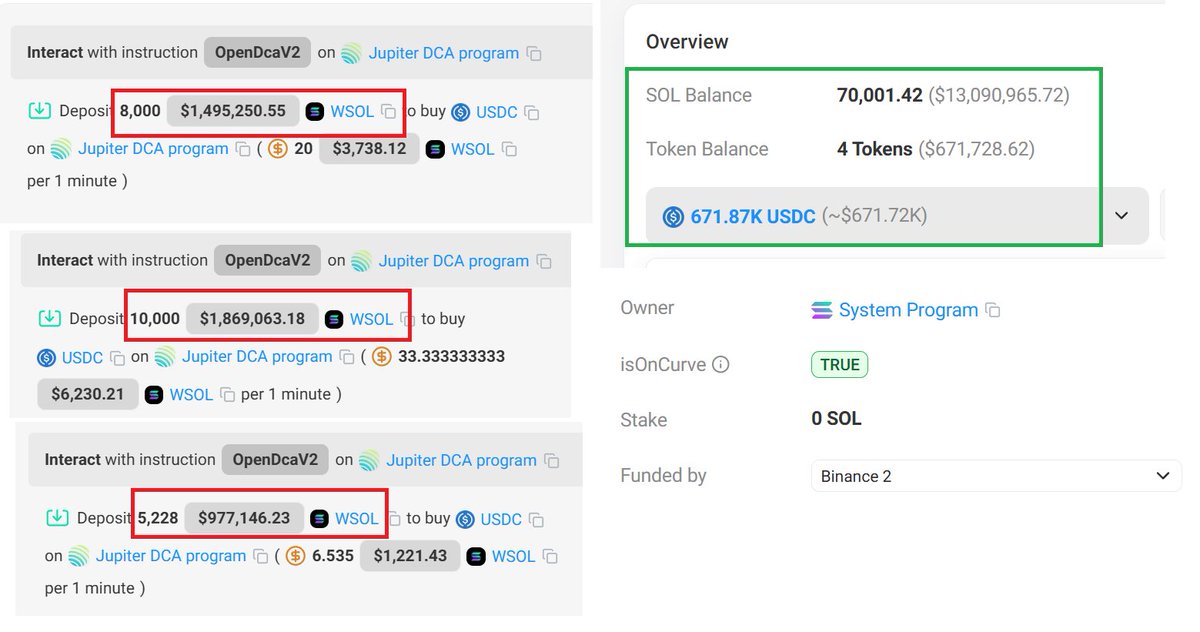This screenshot has width=1200, height=632.
Task: Copy the WSOL address next to $6,230.21
Action: [227, 395]
